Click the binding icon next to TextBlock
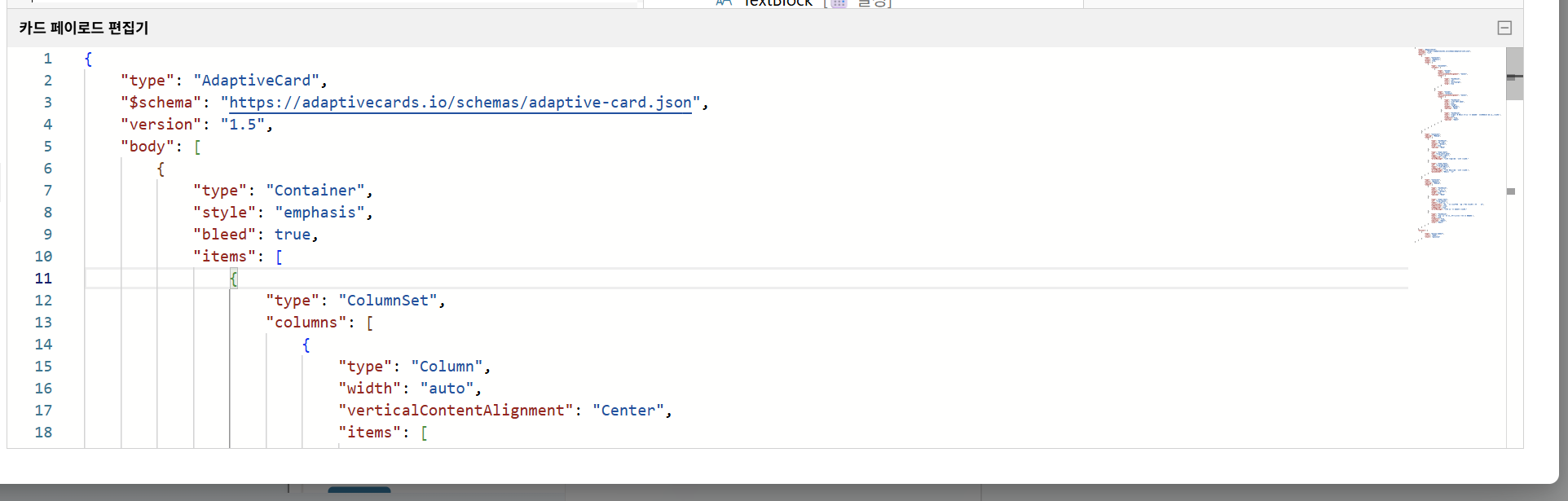Image resolution: width=1568 pixels, height=501 pixels. [839, 3]
